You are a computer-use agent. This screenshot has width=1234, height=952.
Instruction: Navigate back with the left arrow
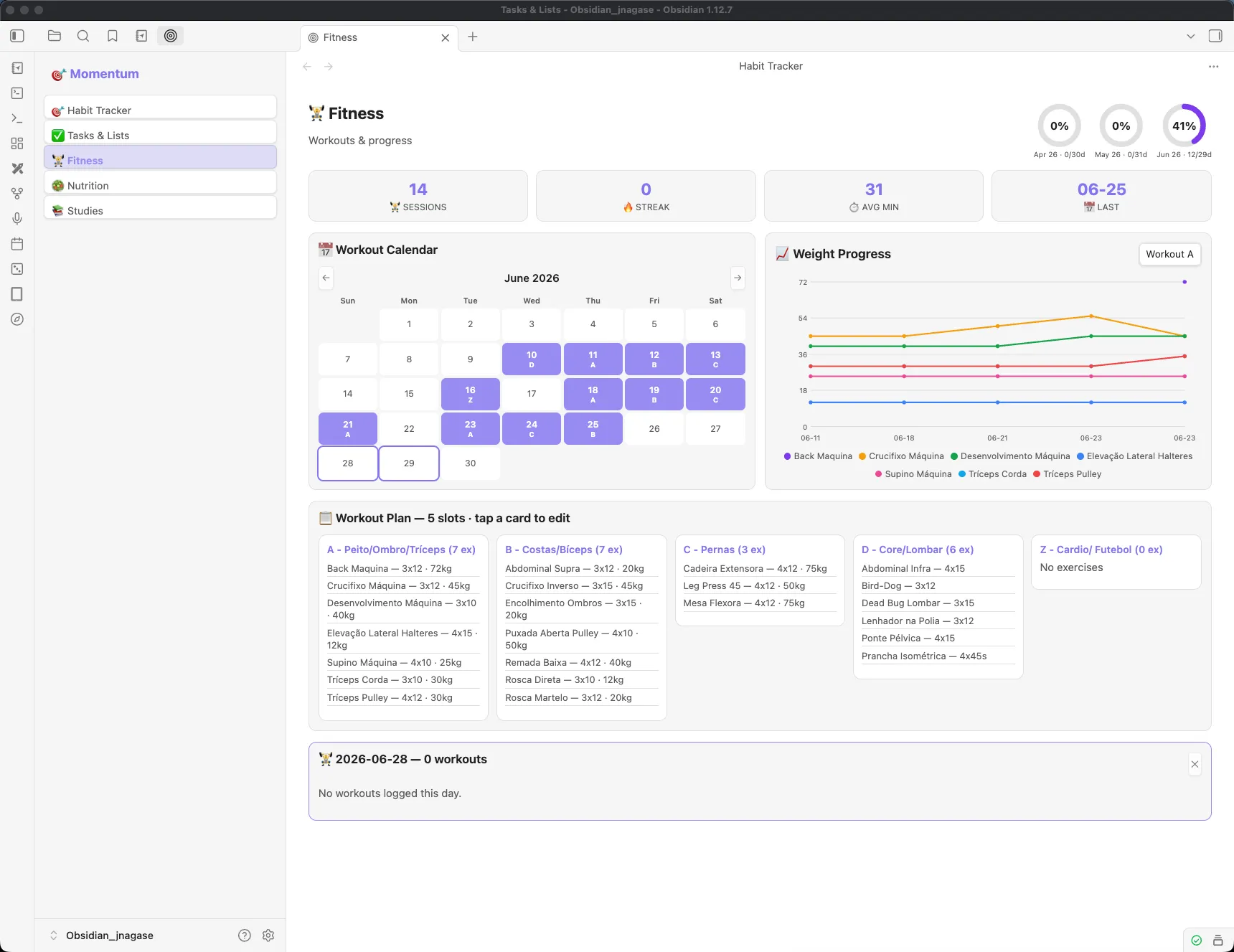(x=307, y=67)
